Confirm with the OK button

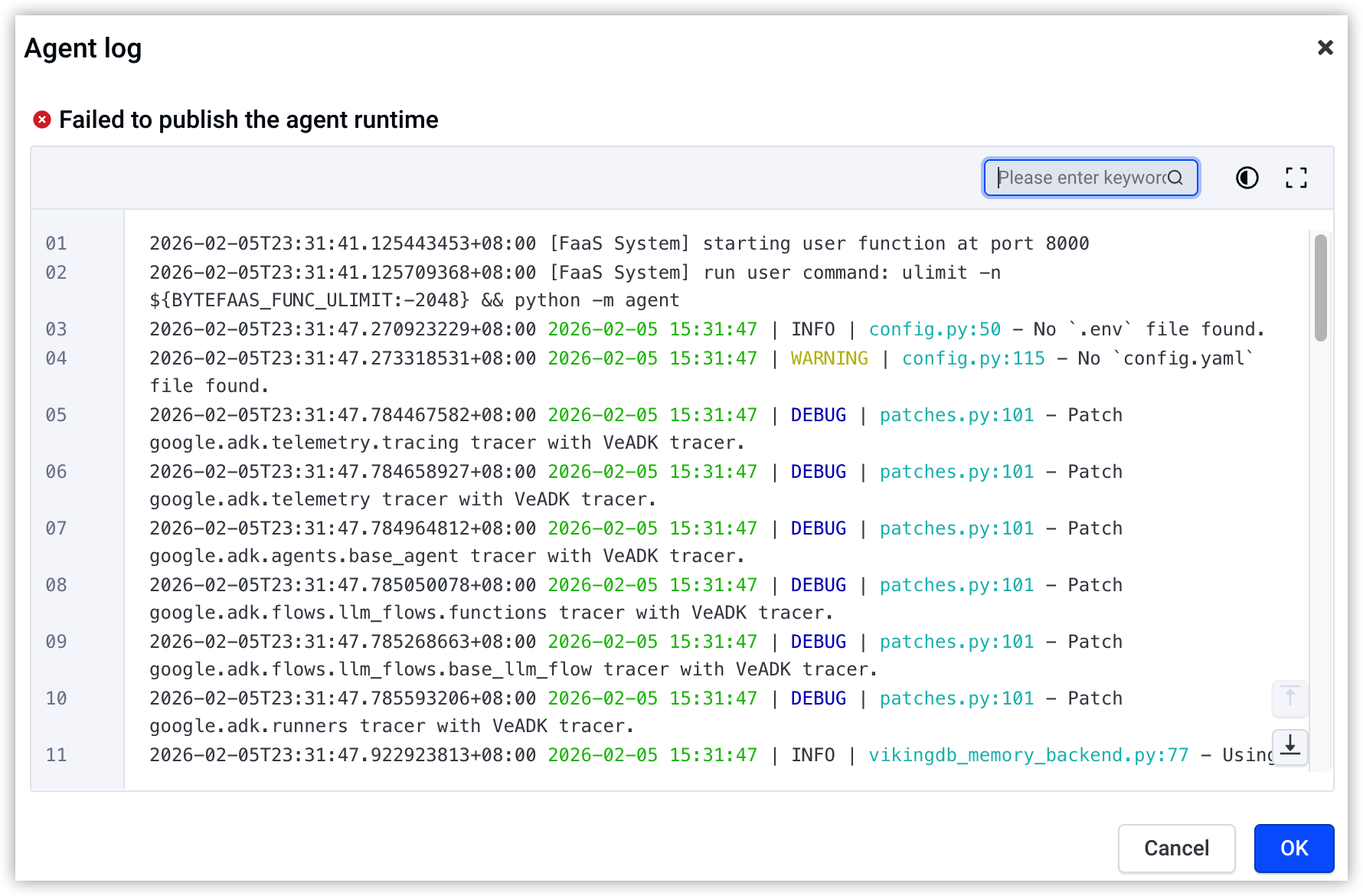(1294, 849)
